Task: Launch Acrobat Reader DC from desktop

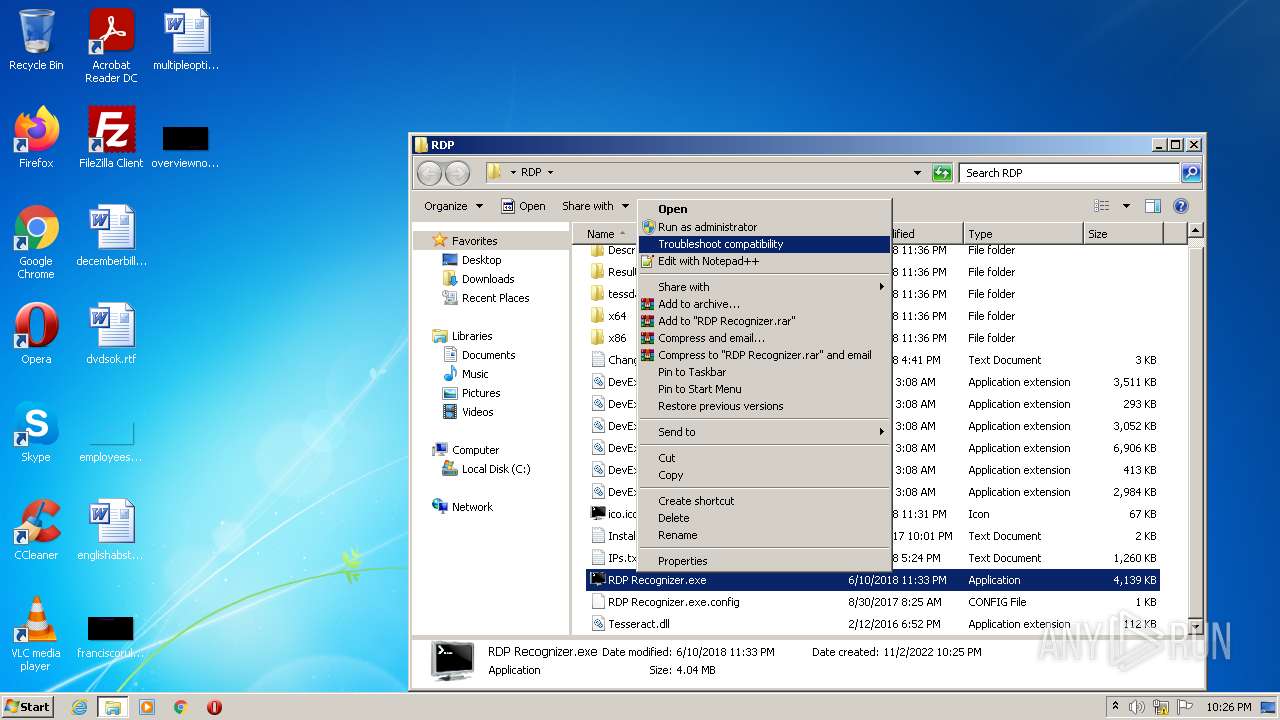Action: pos(111,46)
